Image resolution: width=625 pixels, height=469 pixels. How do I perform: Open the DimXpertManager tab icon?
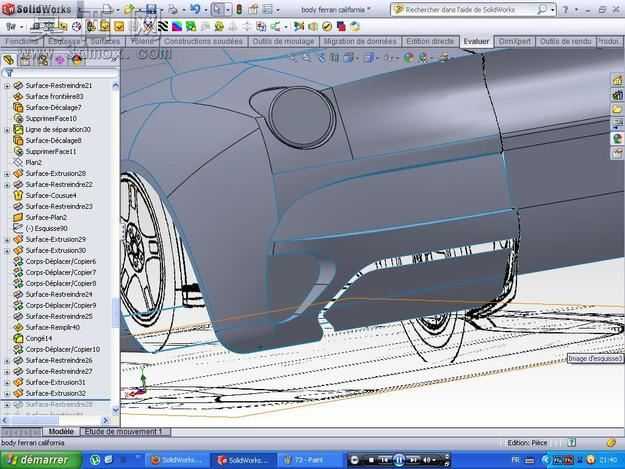coord(60,60)
